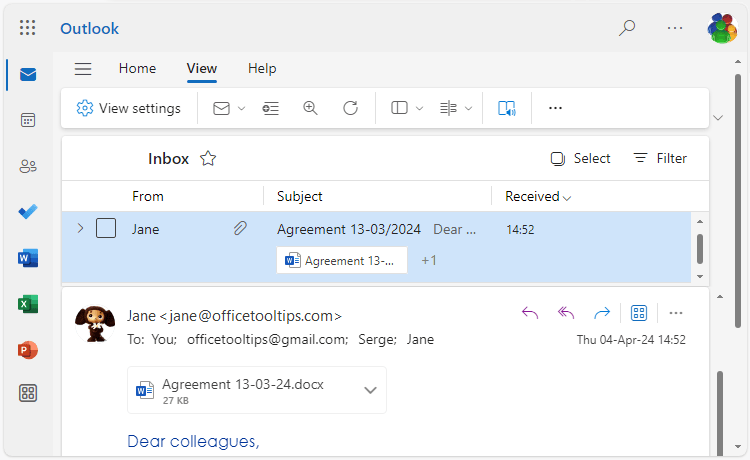Sort by From column header

click(148, 196)
